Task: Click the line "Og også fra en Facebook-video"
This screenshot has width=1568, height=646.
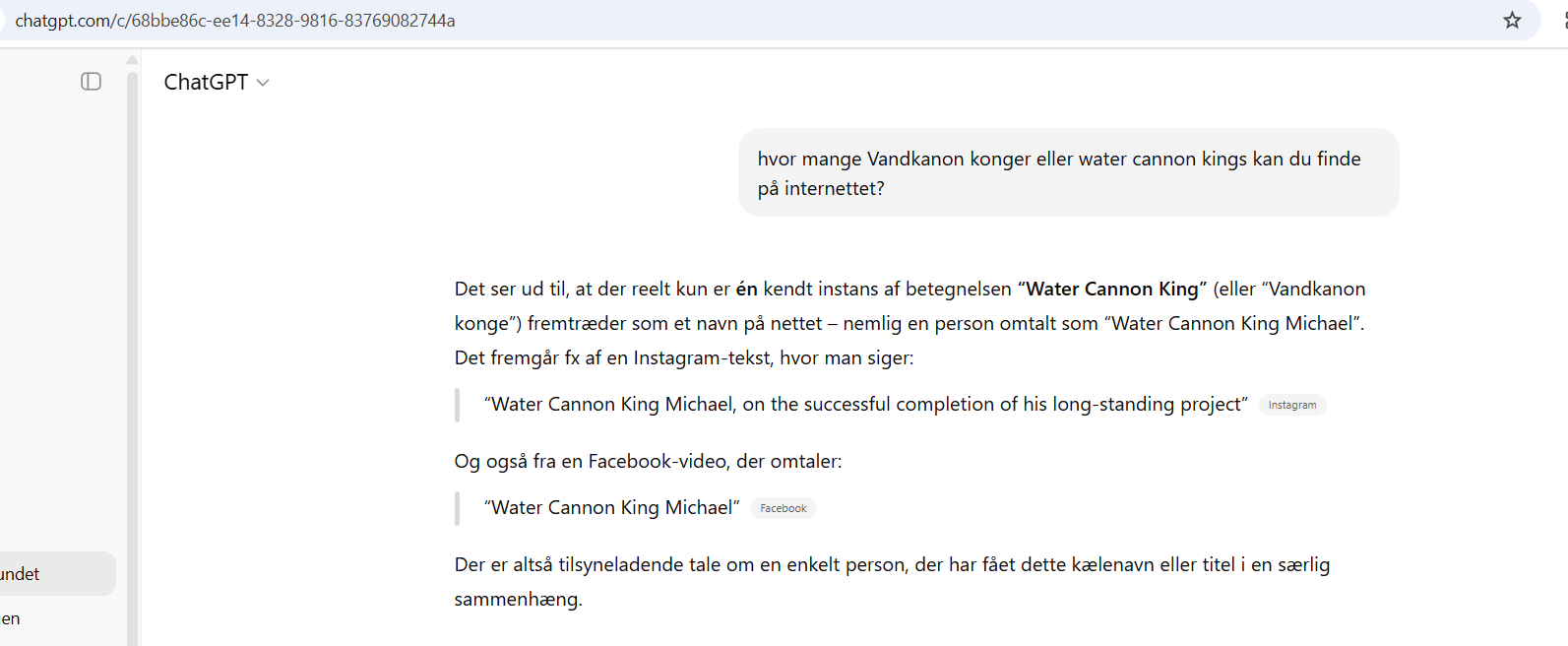Action: click(648, 462)
